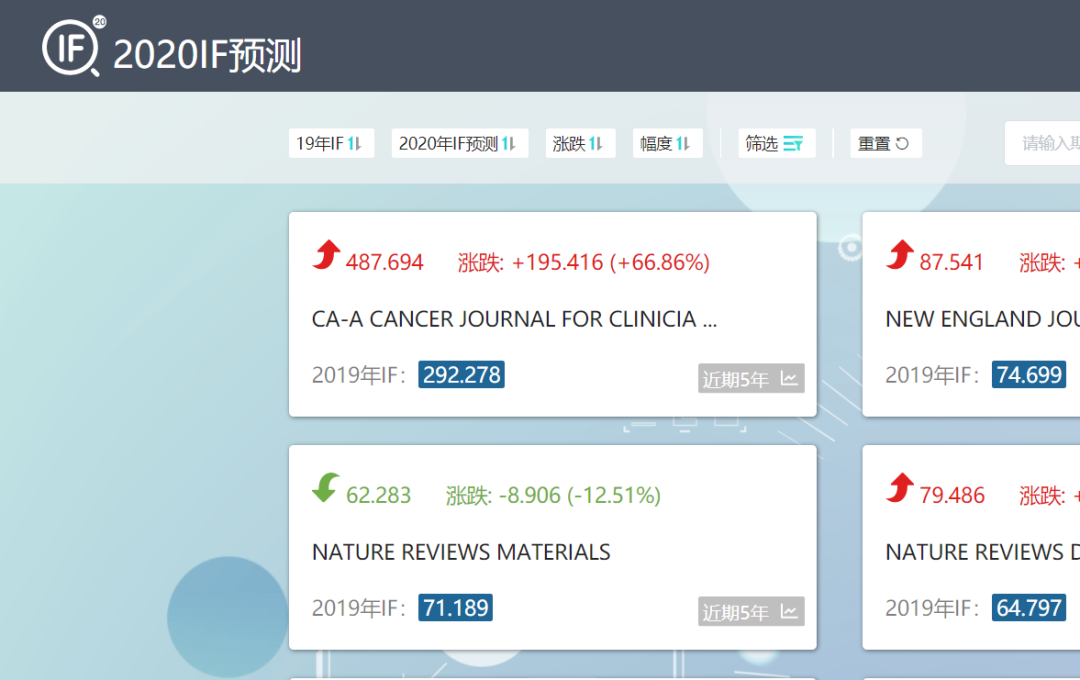
Task: Click red up arrow on New England Journal card
Action: tap(900, 254)
